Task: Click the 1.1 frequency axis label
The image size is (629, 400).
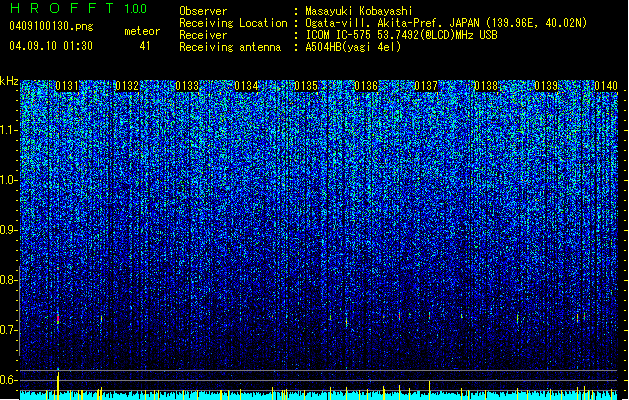Action: coord(9,130)
